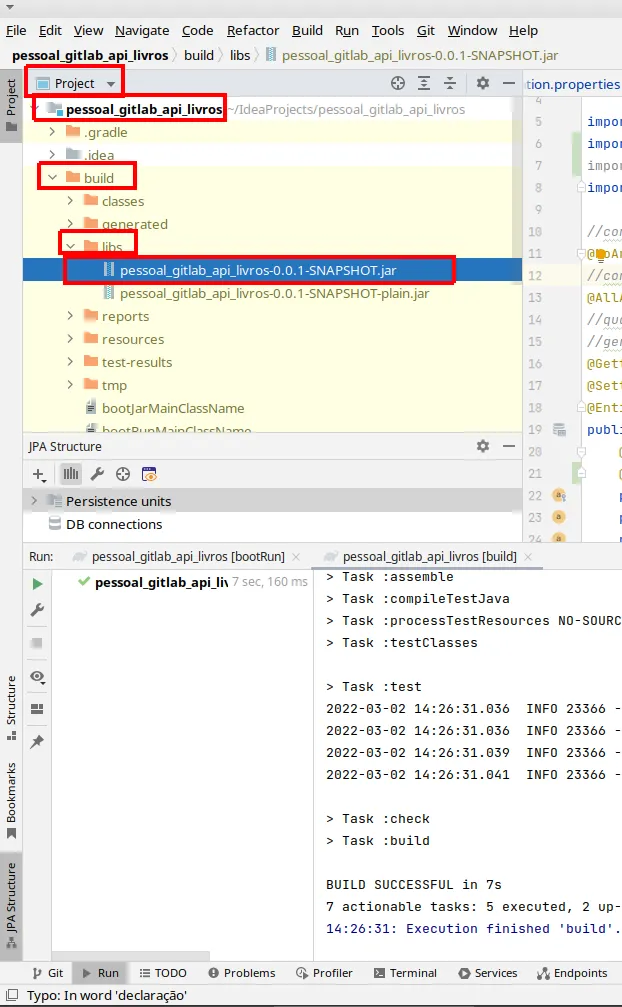Image resolution: width=622 pixels, height=1007 pixels.
Task: Click the Stop icon in Run toolbar
Action: pos(37,643)
